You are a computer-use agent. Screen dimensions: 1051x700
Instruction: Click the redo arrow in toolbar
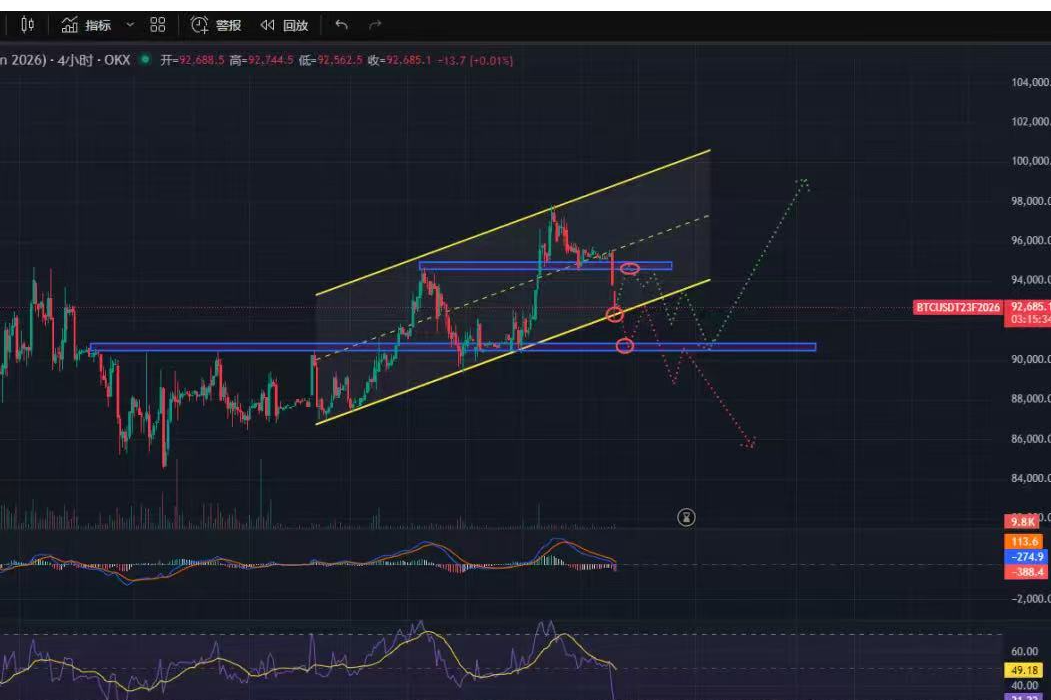click(x=375, y=24)
